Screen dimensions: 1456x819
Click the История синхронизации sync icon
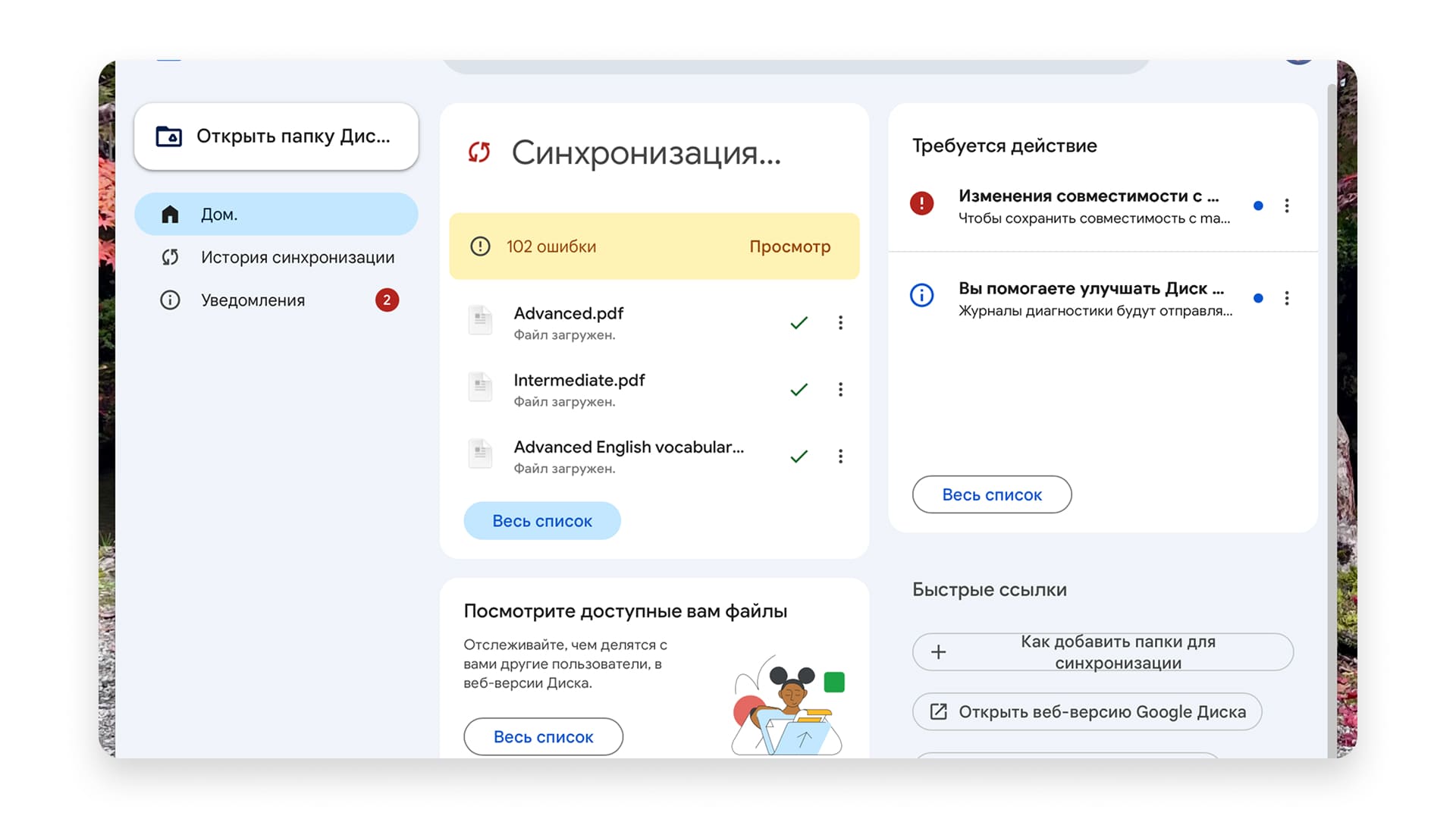tap(170, 257)
